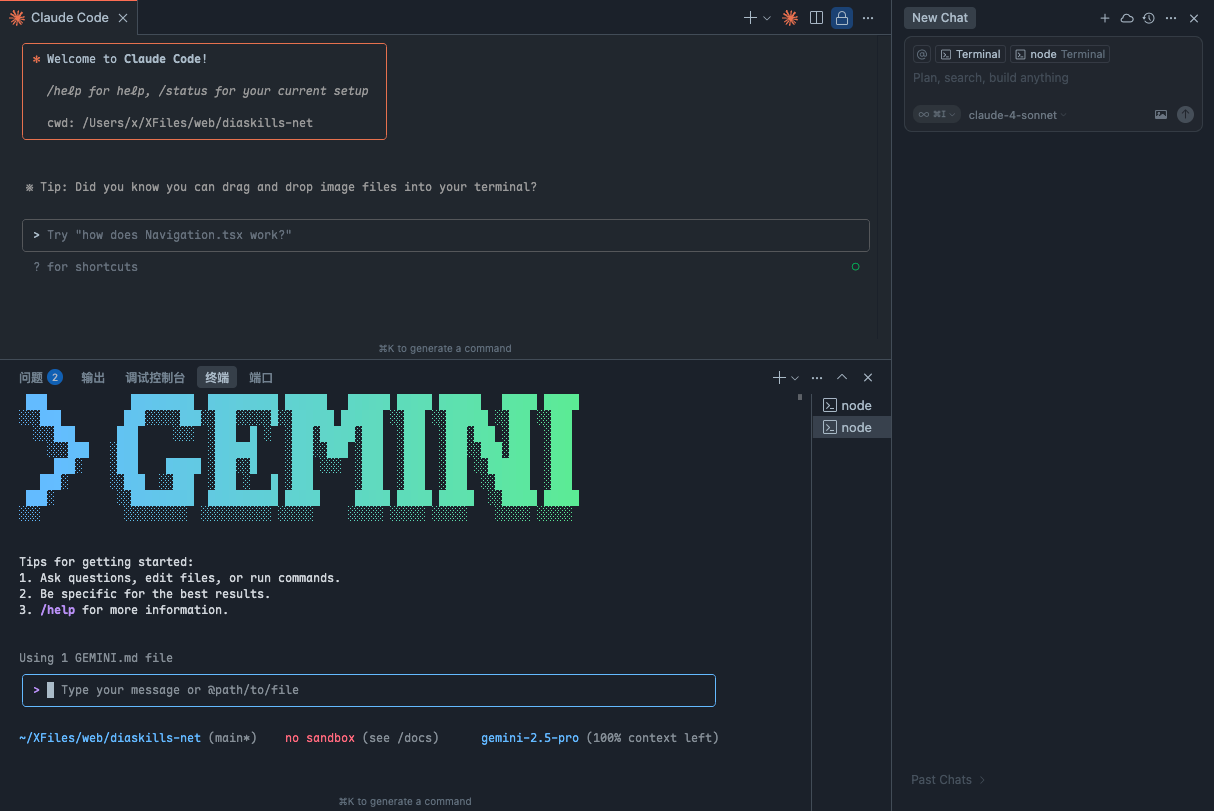The width and height of the screenshot is (1214, 811).
Task: Switch to the 输出 tab
Action: click(93, 378)
